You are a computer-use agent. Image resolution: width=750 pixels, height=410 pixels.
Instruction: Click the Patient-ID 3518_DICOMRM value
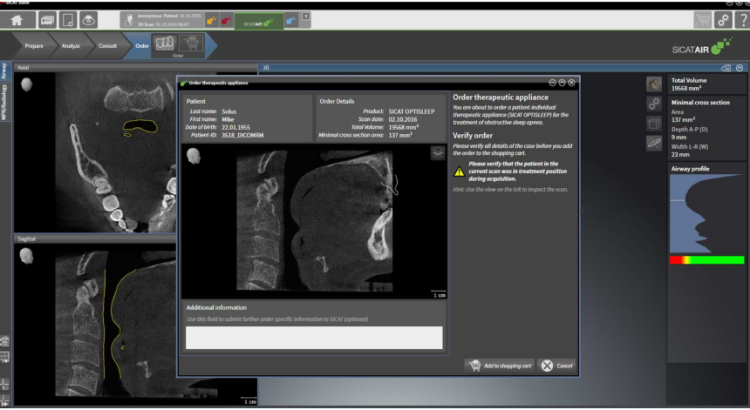pyautogui.click(x=243, y=135)
